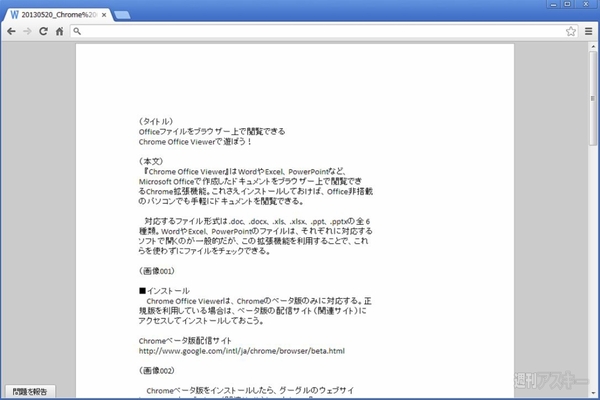Screen dimensions: 600x400
Task: Click the line 'Chrome Office Viewerで遊ぼう！'
Action: pyautogui.click(x=195, y=142)
